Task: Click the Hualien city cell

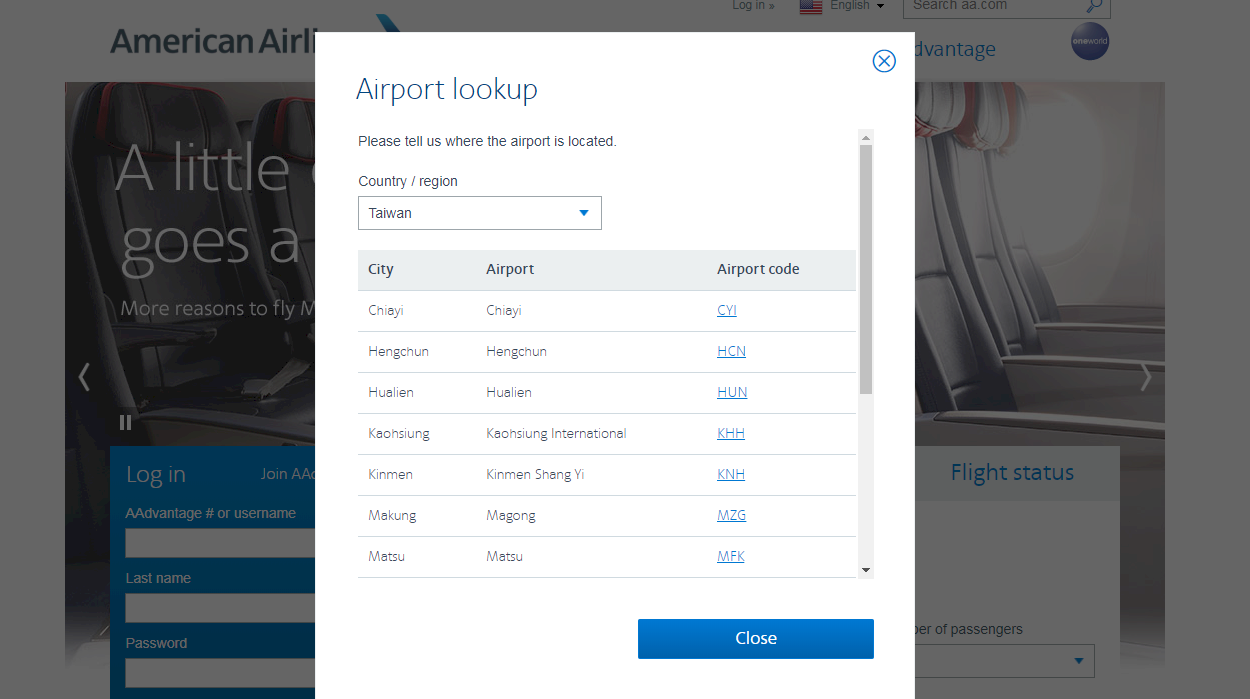Action: 390,392
